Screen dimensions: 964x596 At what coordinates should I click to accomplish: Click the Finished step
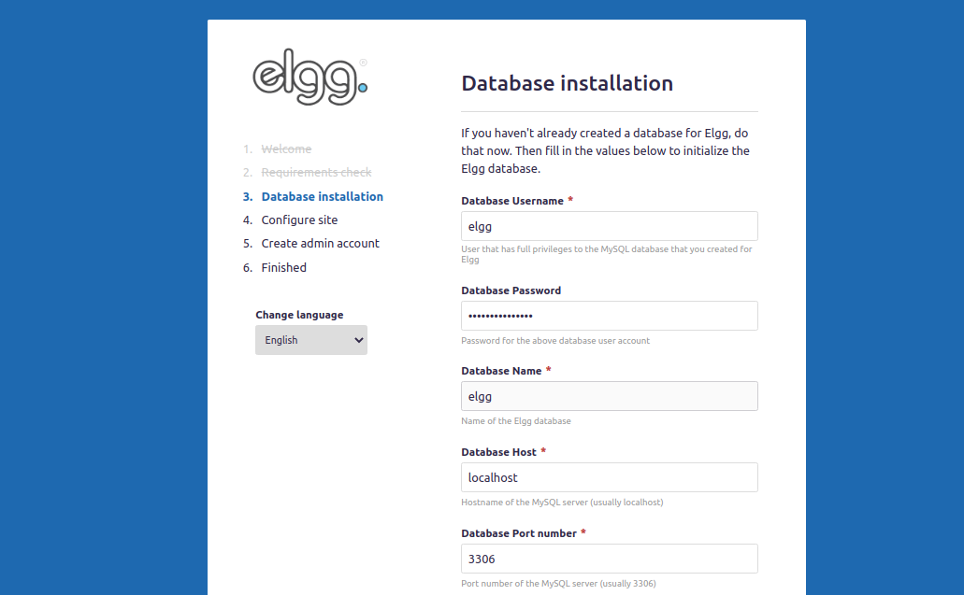(284, 268)
